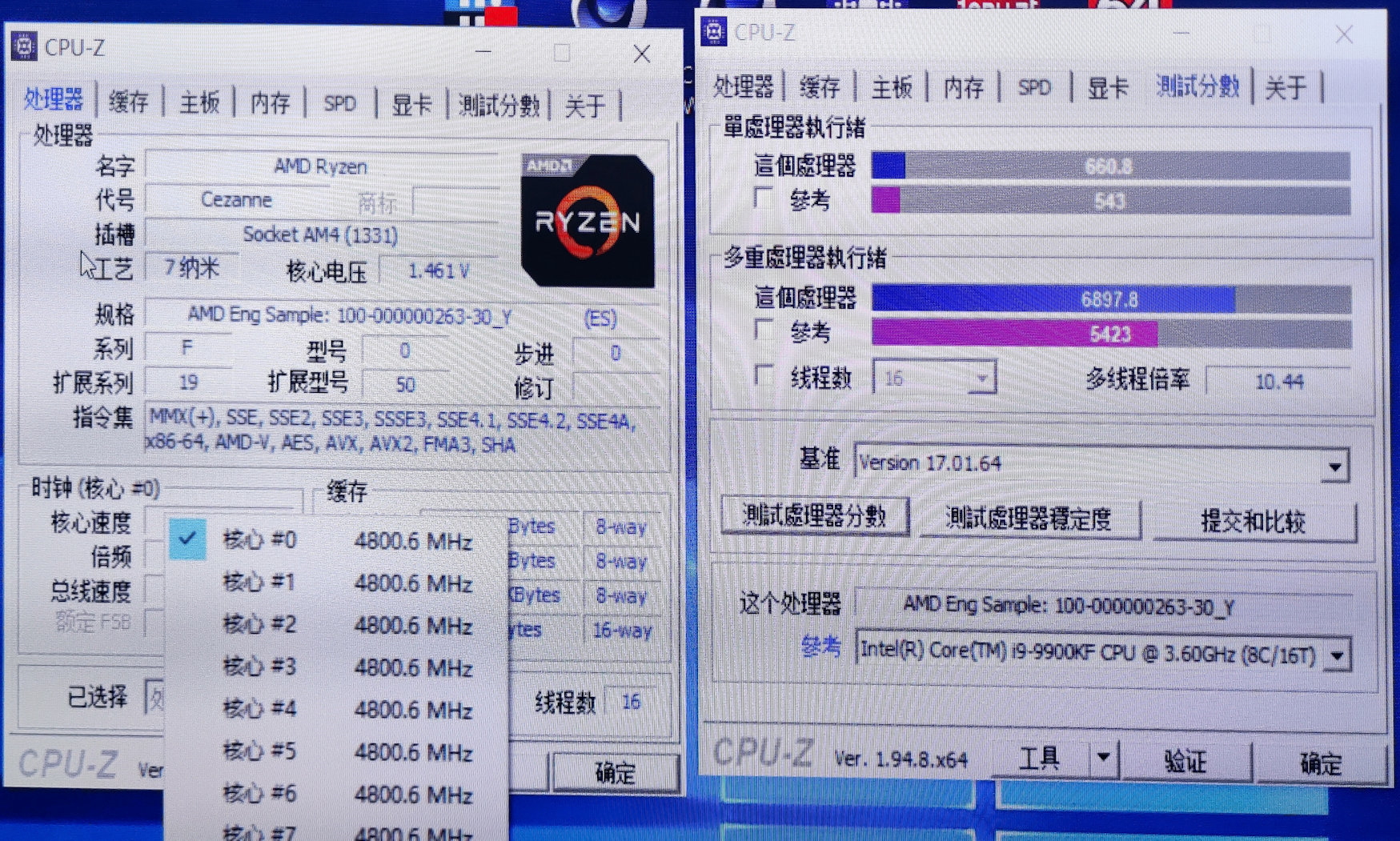Screen dimensions: 1400x841
Task: Click 确定 button in right CPU-Z window
Action: (x=1321, y=763)
